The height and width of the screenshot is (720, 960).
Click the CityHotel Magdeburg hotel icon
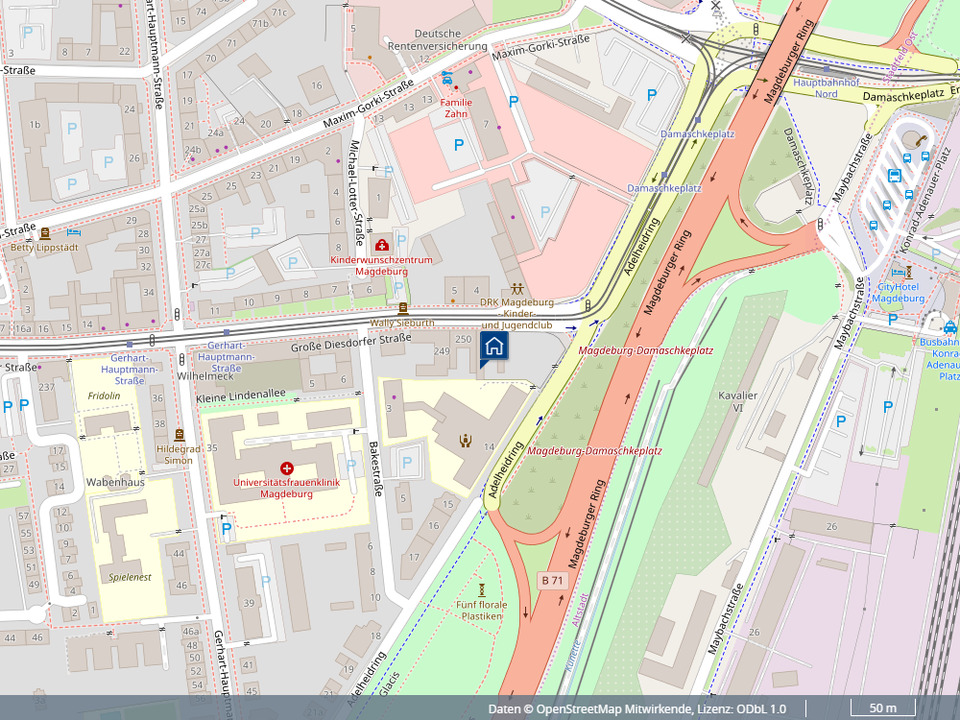coord(907,272)
